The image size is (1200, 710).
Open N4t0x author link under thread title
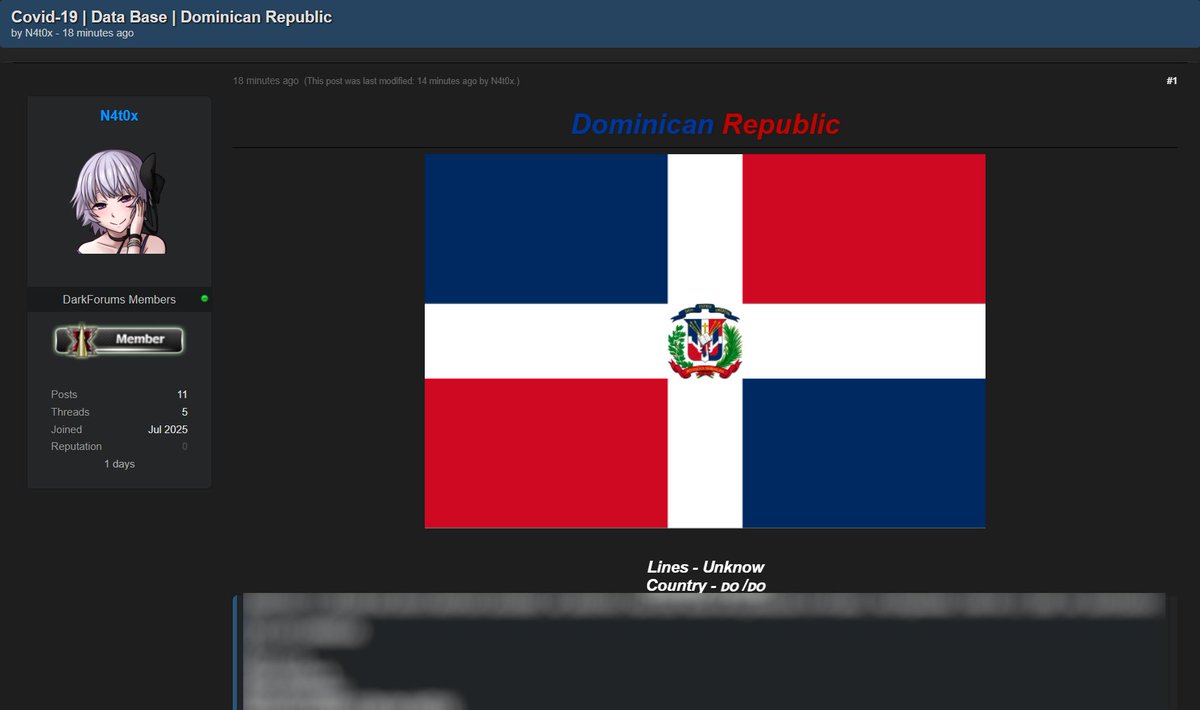(38, 33)
